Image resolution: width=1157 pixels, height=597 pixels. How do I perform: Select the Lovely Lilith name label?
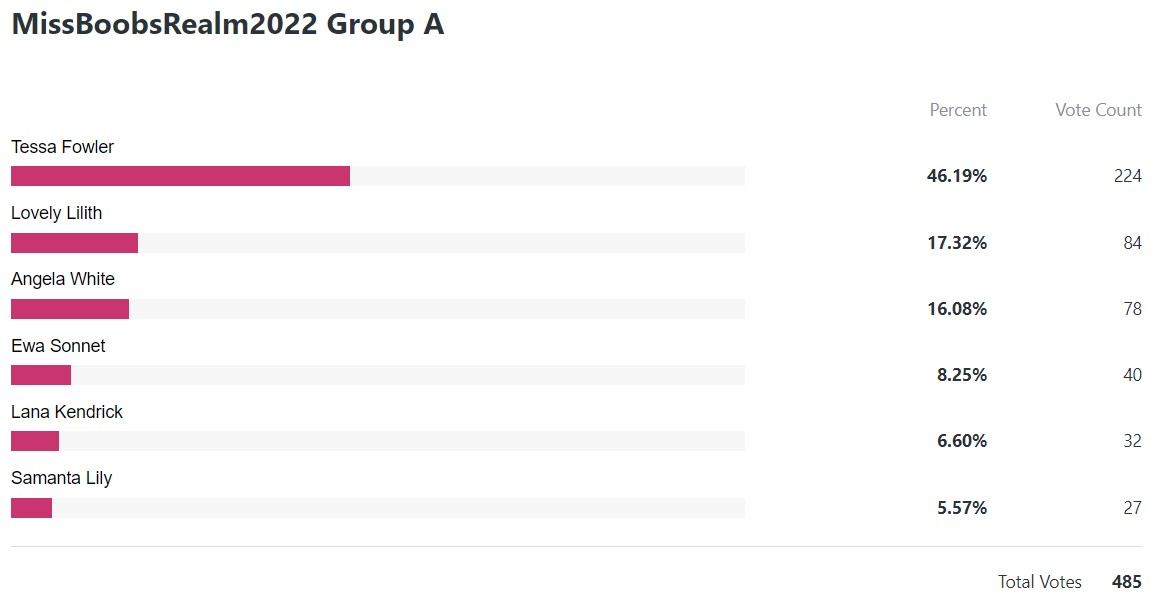click(x=57, y=213)
